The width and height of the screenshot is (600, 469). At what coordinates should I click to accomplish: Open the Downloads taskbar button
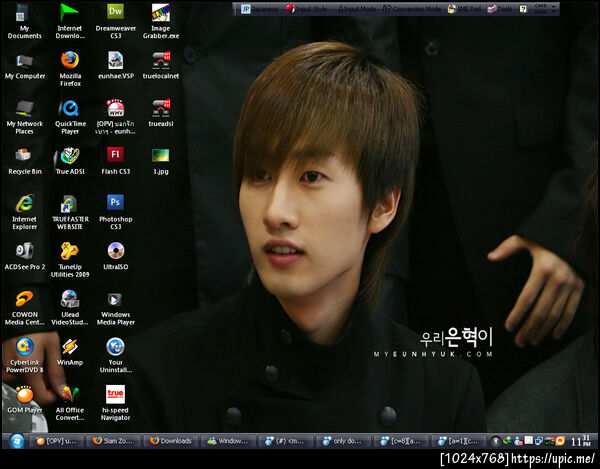(171, 441)
